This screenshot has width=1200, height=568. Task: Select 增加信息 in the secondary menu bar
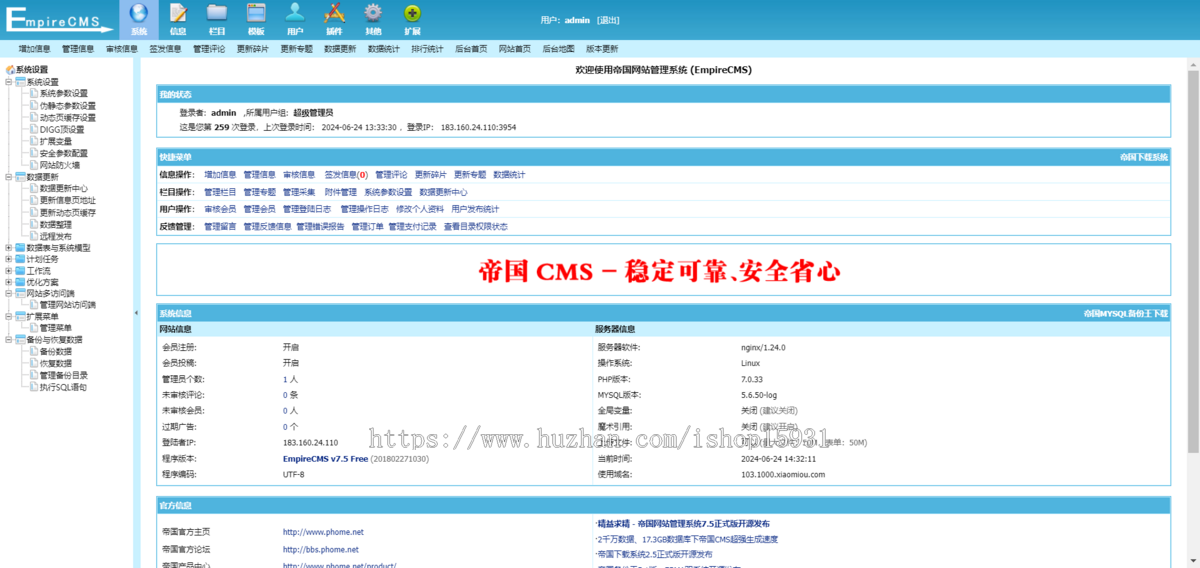[34, 48]
